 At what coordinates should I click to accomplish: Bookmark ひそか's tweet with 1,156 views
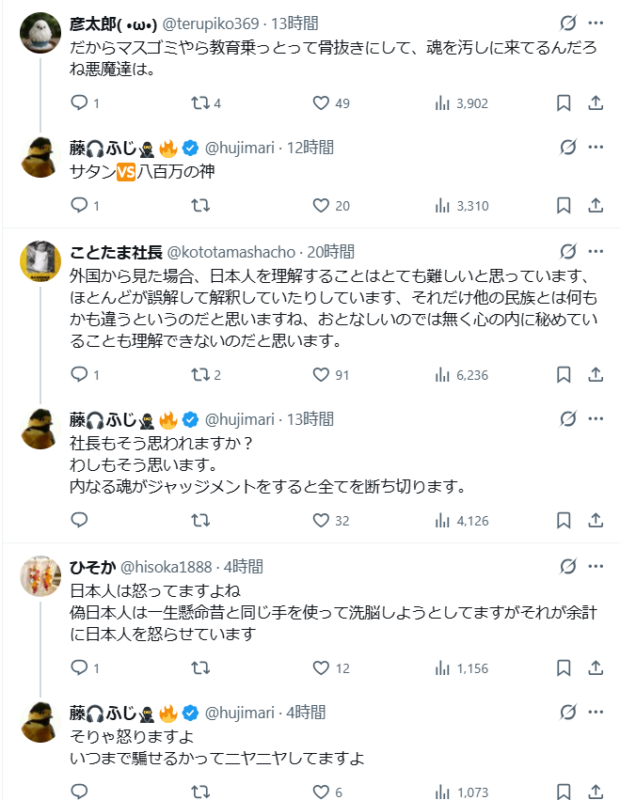564,667
